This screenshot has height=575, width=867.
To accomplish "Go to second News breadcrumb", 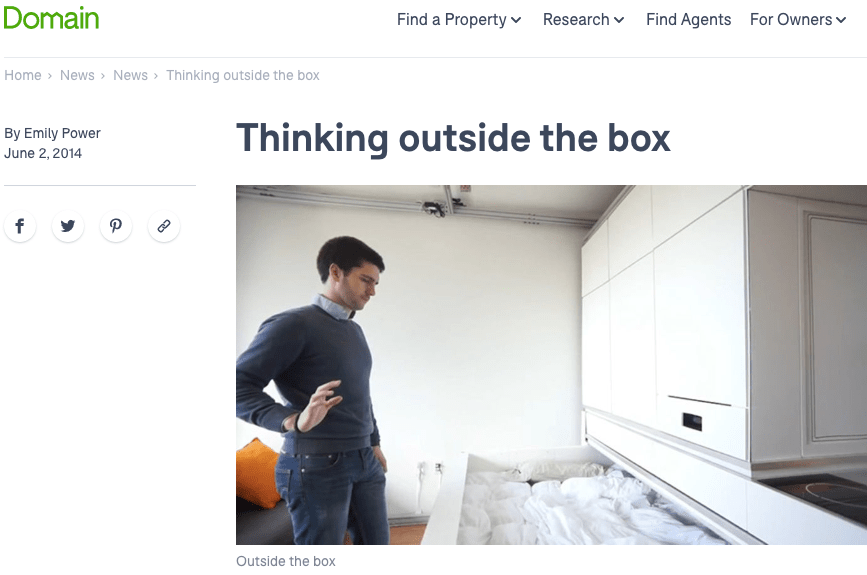I will tap(130, 75).
